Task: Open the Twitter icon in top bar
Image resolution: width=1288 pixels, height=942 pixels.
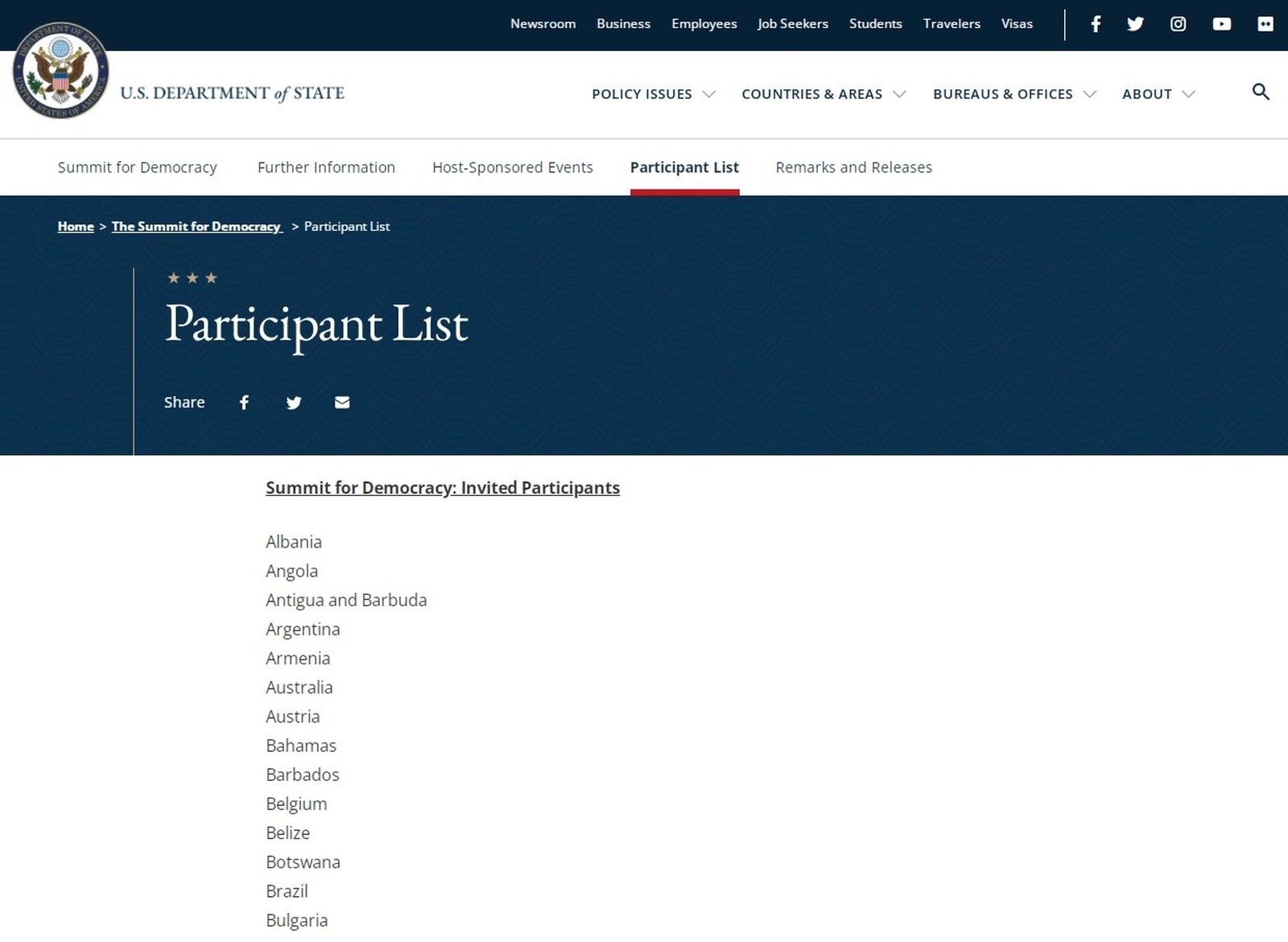Action: click(1135, 24)
